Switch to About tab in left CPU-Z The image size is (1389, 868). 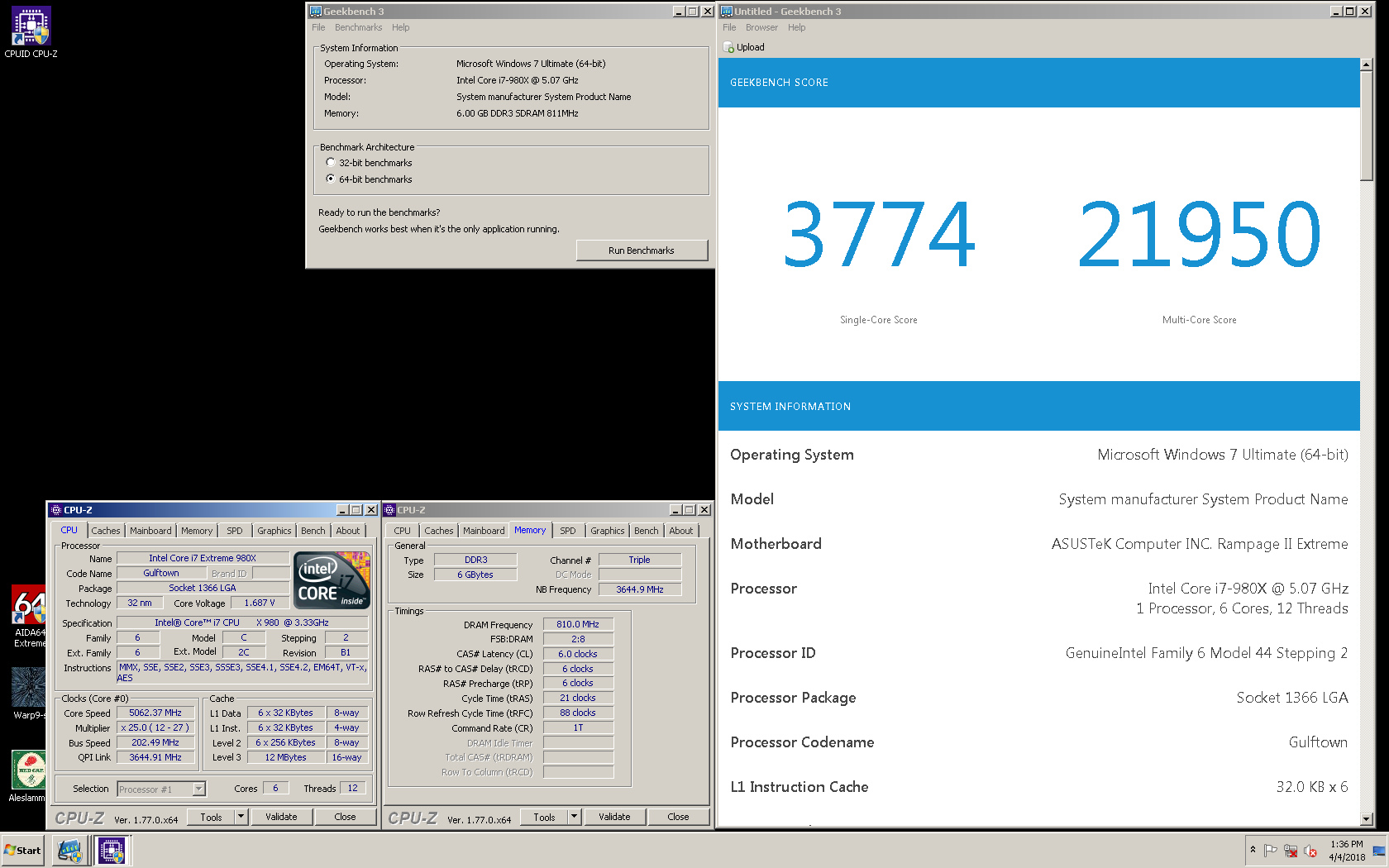coord(348,531)
